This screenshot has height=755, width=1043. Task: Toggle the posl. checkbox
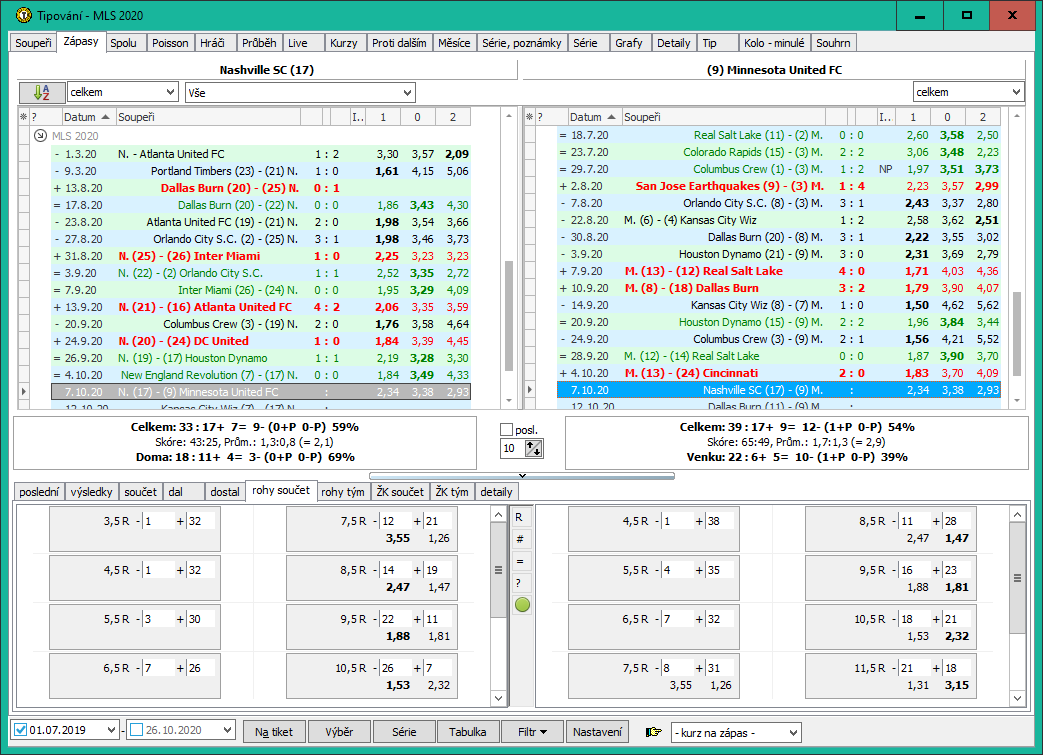click(x=506, y=430)
